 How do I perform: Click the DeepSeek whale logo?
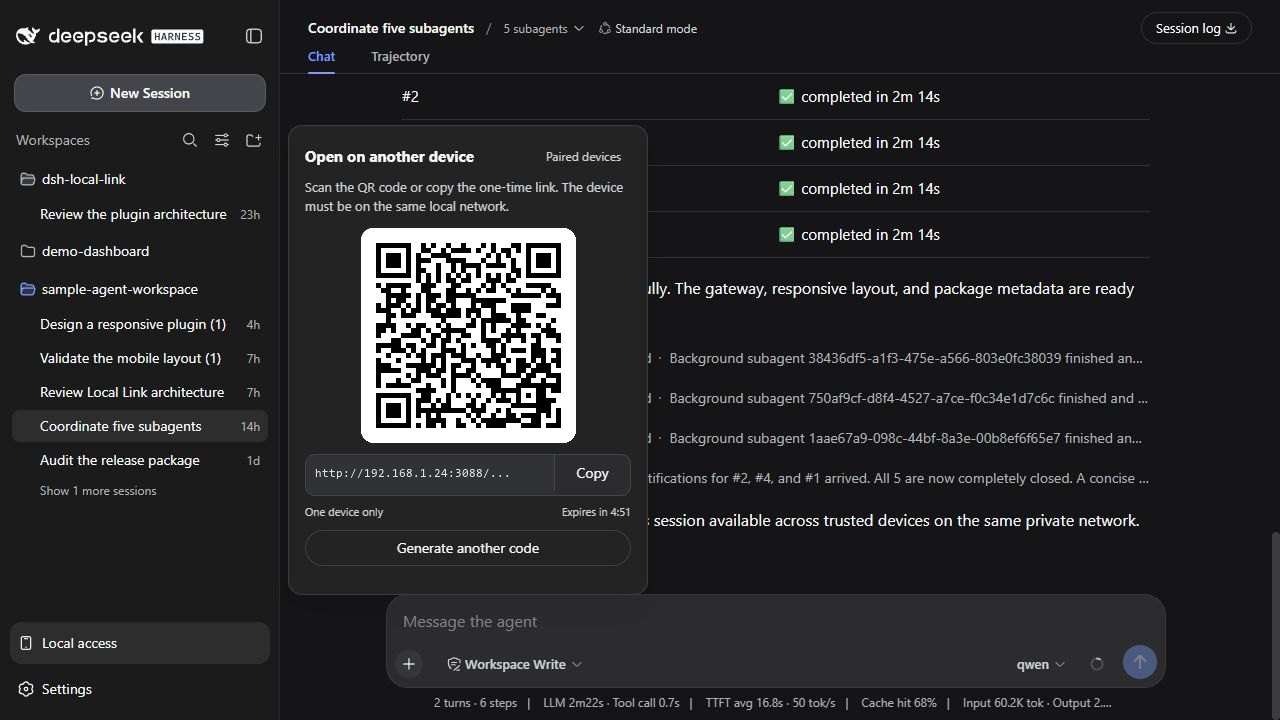point(28,36)
